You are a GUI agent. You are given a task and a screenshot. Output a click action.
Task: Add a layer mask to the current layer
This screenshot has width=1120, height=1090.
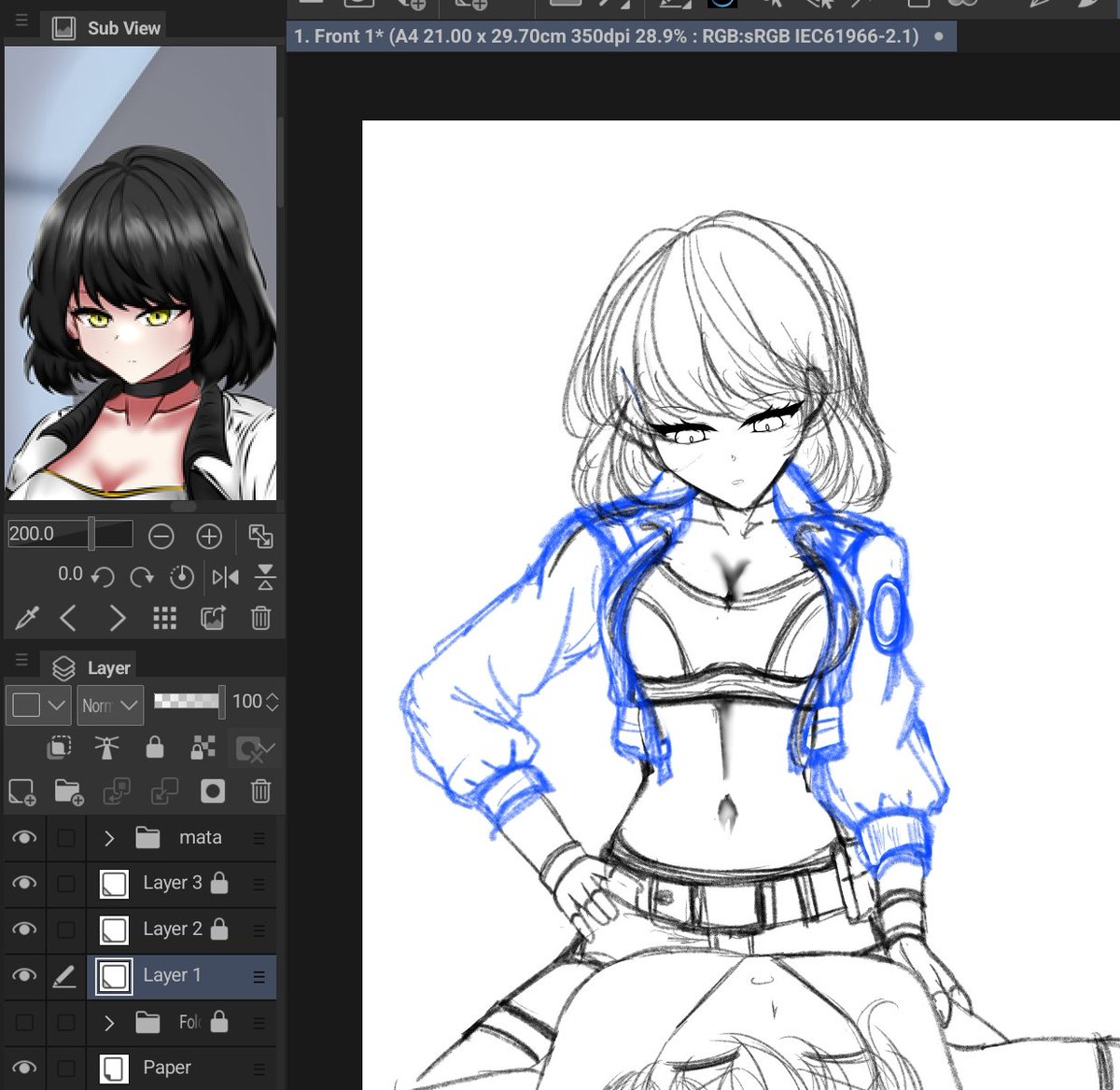[212, 791]
